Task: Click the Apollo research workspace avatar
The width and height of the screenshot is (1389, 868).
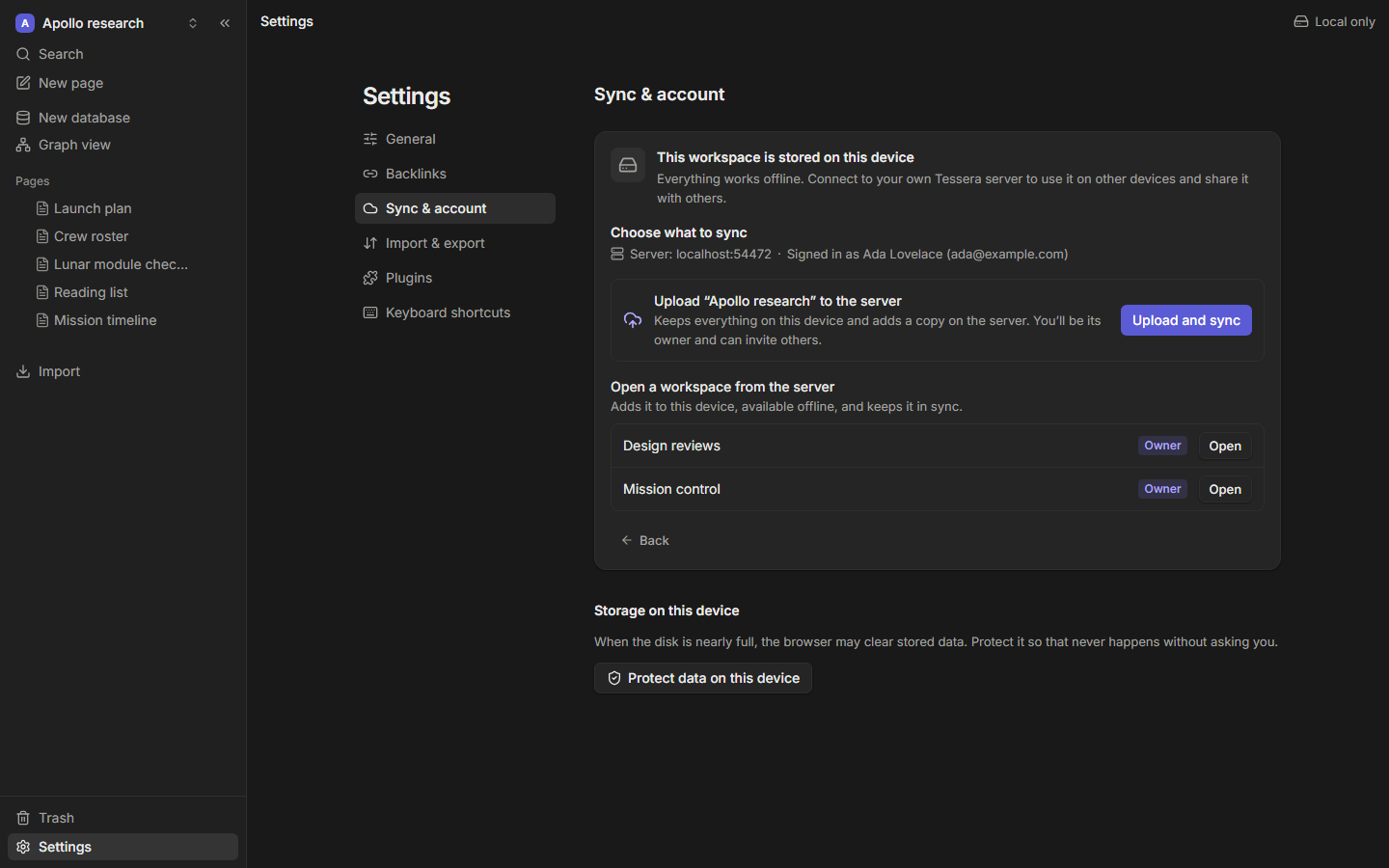Action: (x=25, y=23)
